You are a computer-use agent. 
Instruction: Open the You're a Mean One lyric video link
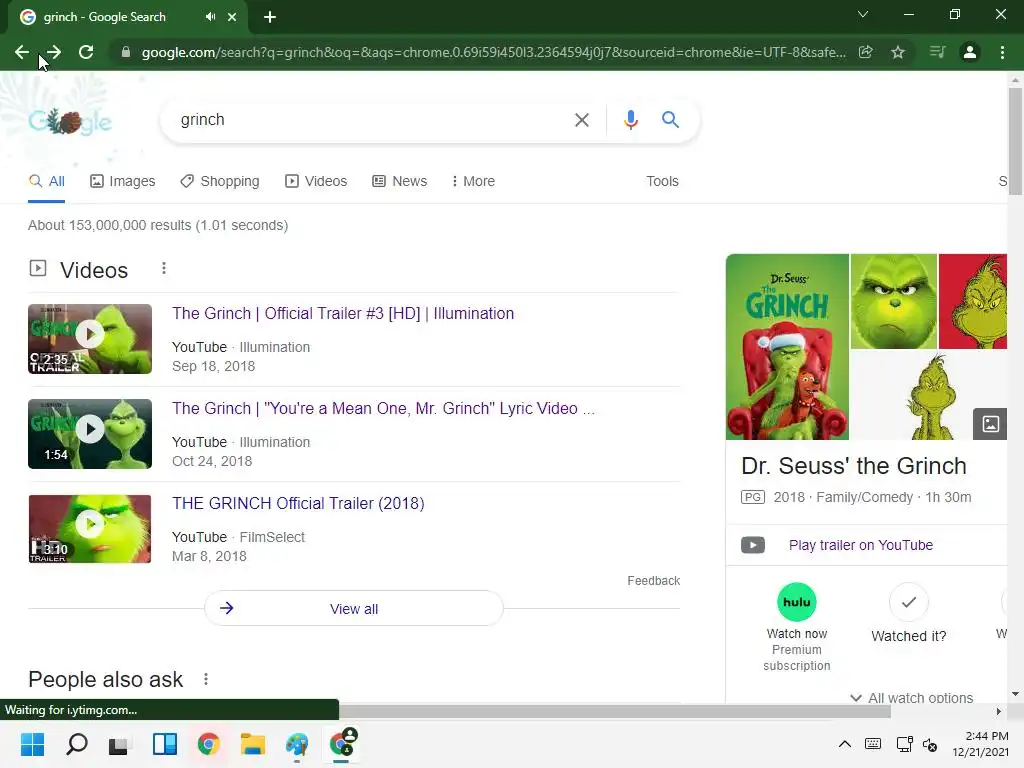point(383,409)
